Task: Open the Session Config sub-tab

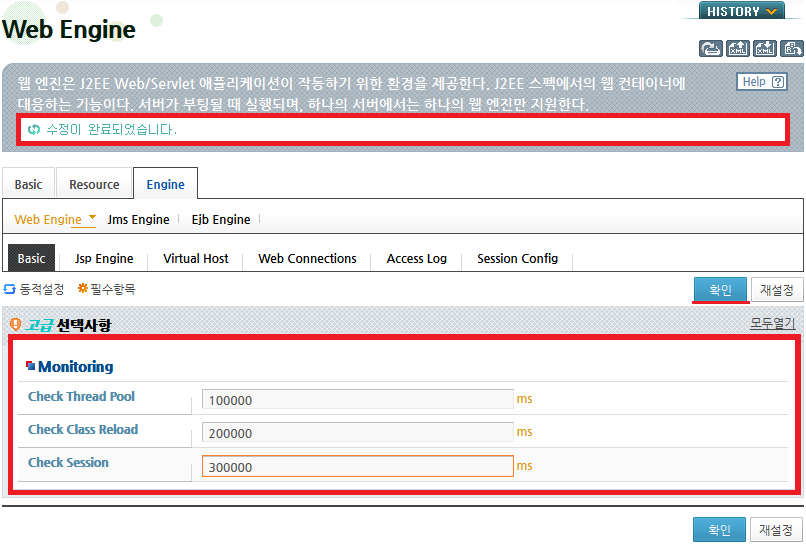Action: tap(518, 258)
